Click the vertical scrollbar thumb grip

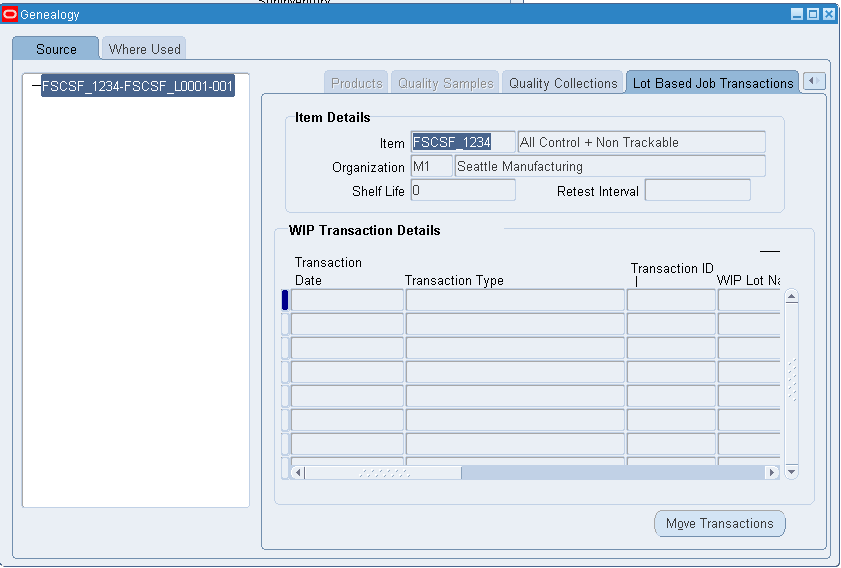[792, 379]
